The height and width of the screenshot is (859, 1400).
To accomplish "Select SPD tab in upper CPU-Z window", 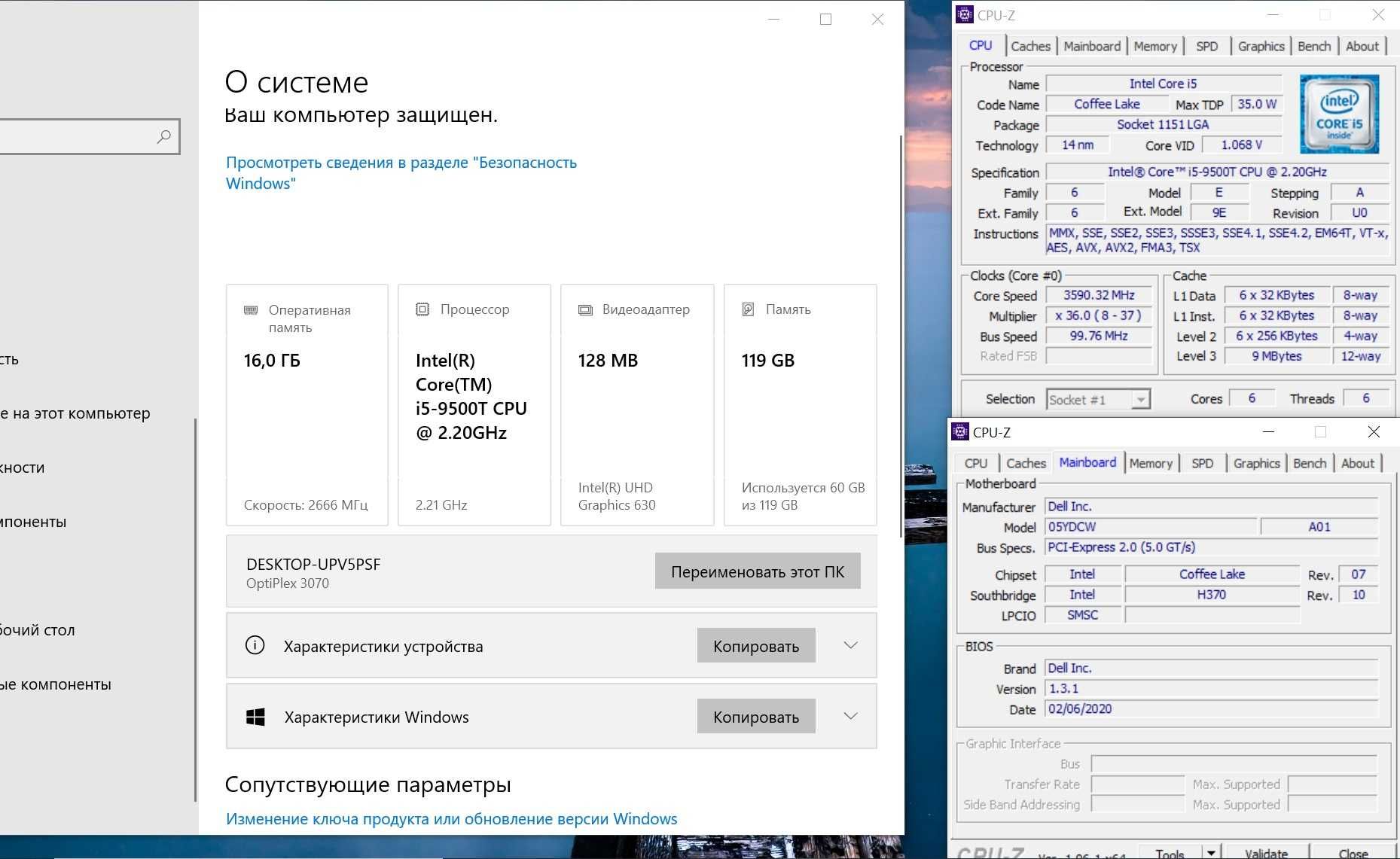I will point(1206,46).
